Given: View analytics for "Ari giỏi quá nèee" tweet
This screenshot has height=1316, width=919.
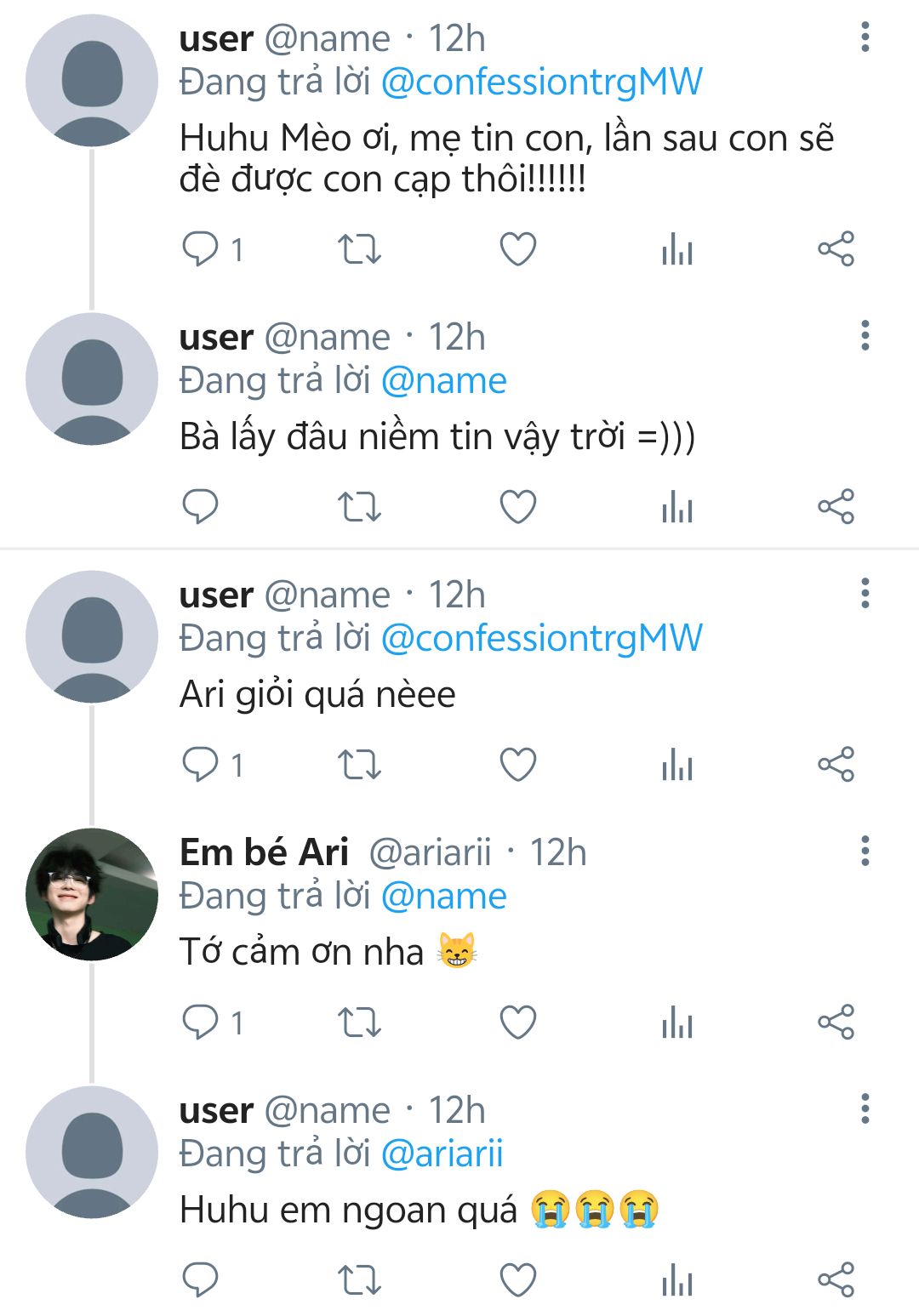Looking at the screenshot, I should [677, 765].
